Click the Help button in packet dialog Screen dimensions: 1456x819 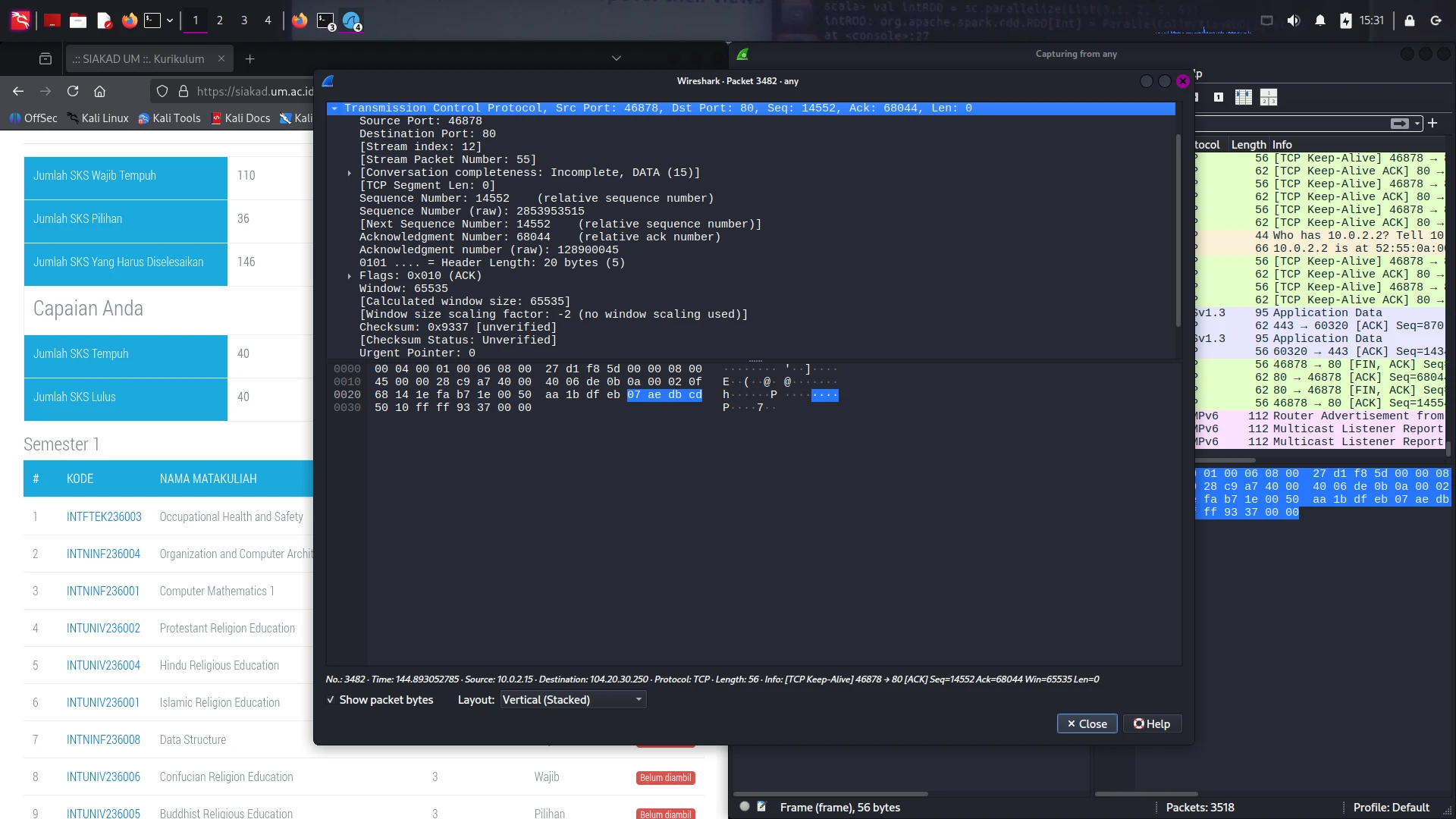tap(1151, 723)
